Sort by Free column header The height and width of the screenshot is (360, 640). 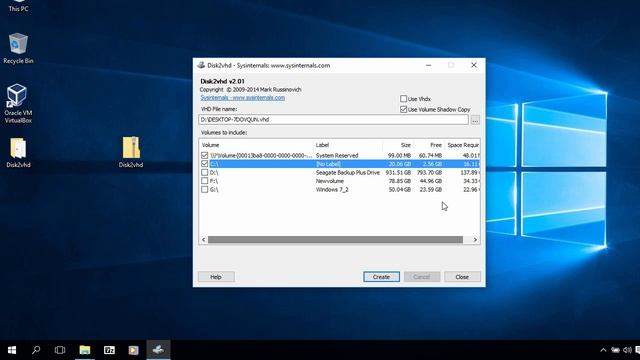coord(429,145)
